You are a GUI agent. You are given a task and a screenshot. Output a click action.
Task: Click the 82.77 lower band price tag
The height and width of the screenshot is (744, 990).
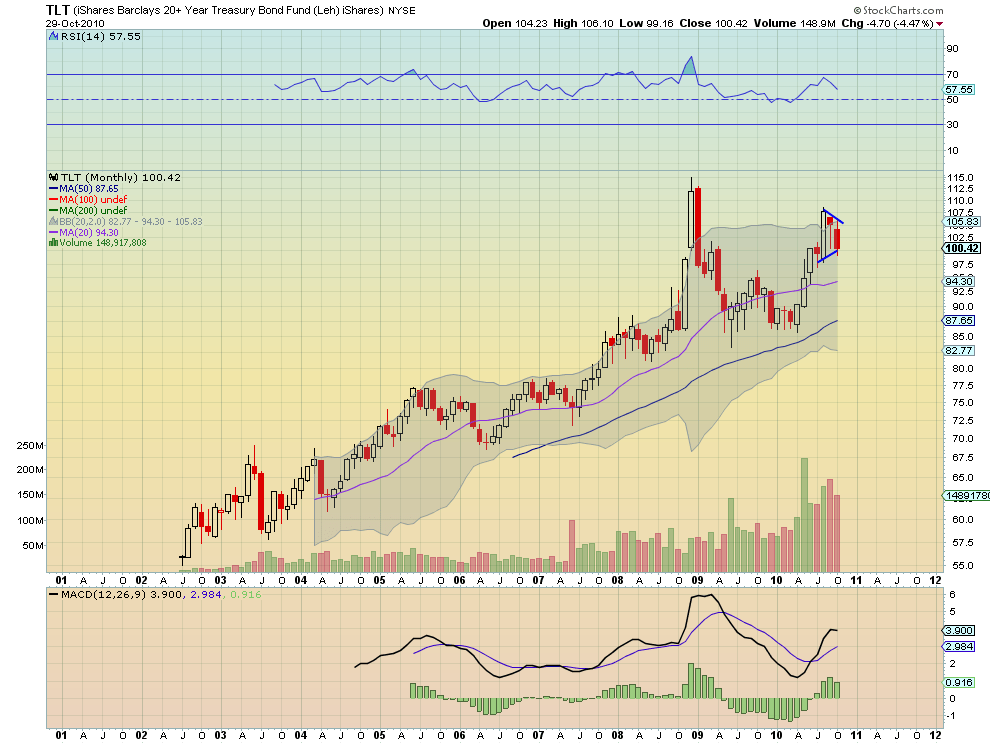(959, 351)
